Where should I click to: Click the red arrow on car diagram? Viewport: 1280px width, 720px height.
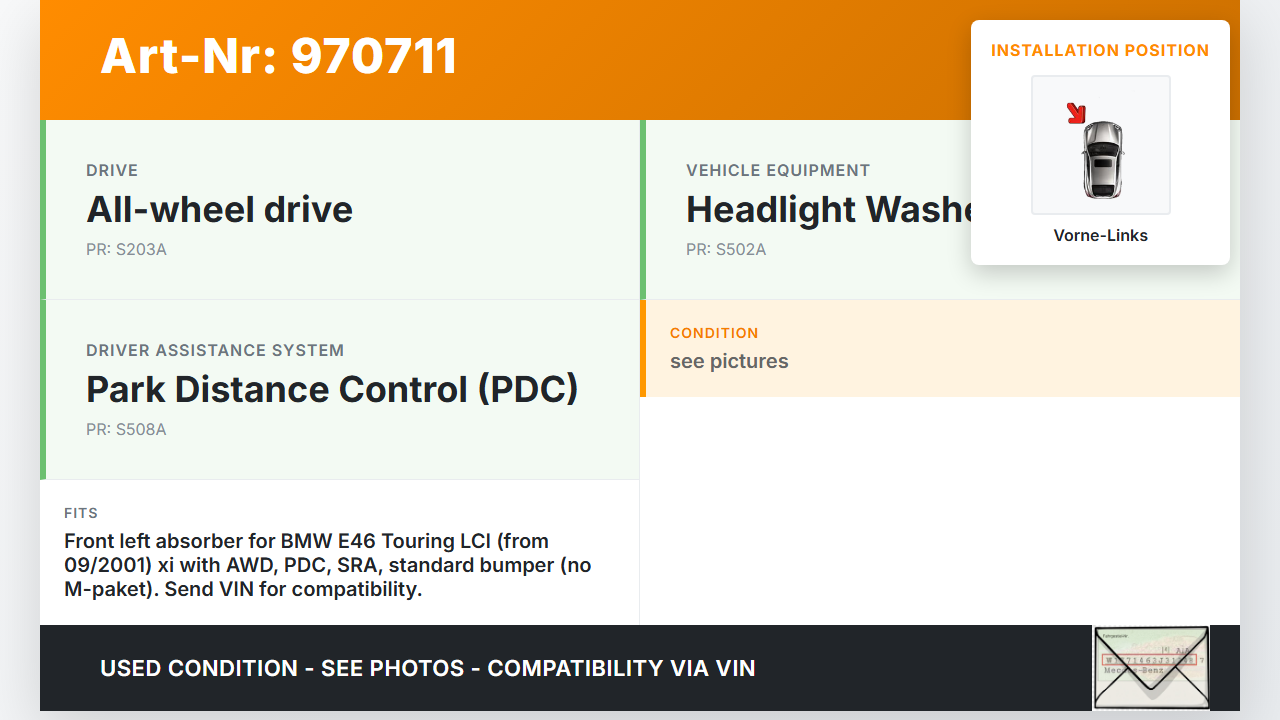tap(1076, 113)
